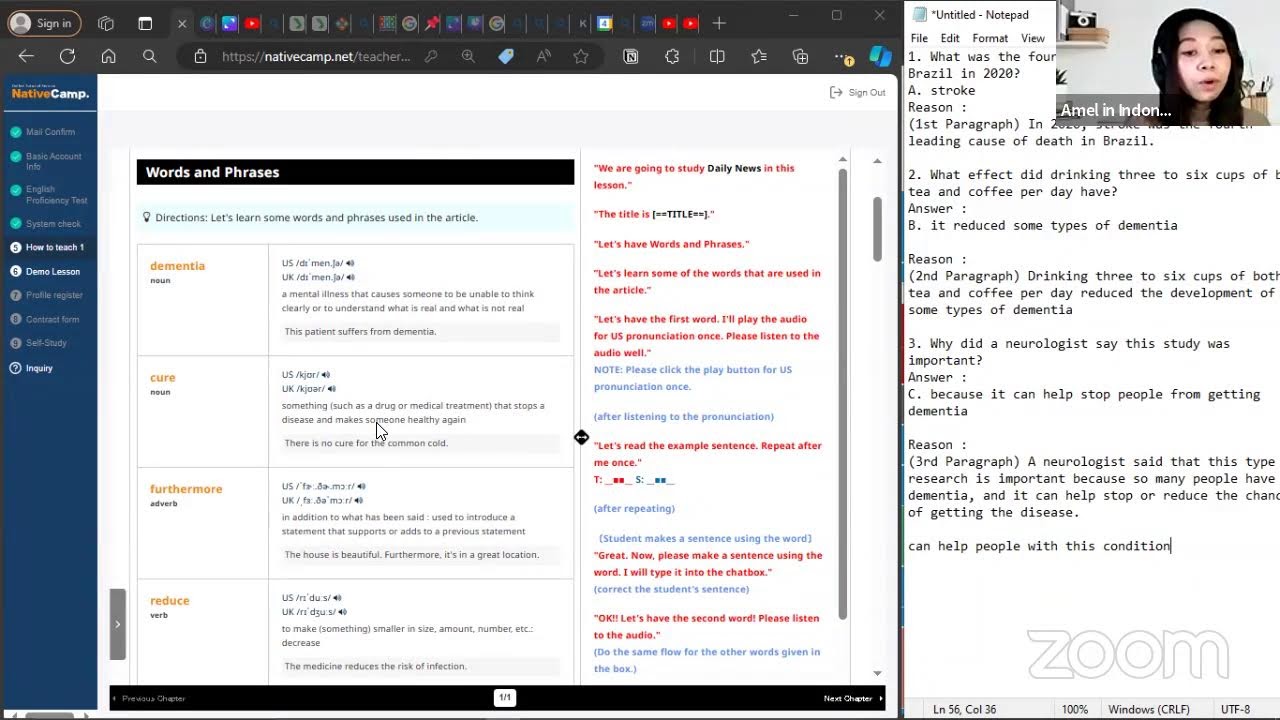Add this page to favorites with the star
The image size is (1280, 720).
(x=582, y=56)
